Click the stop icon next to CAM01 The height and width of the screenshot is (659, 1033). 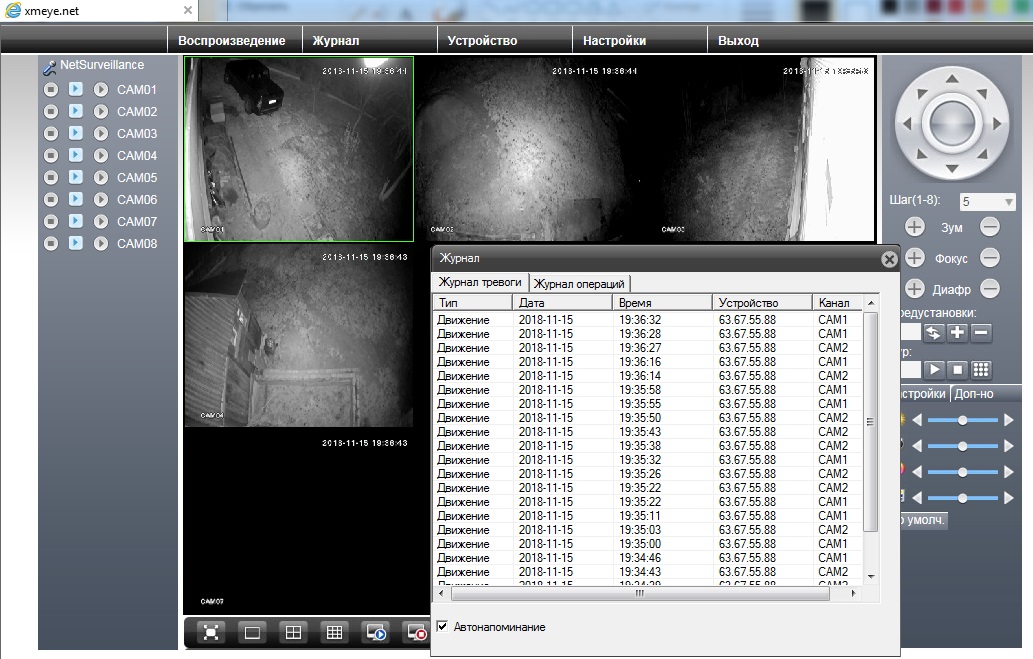[x=51, y=90]
